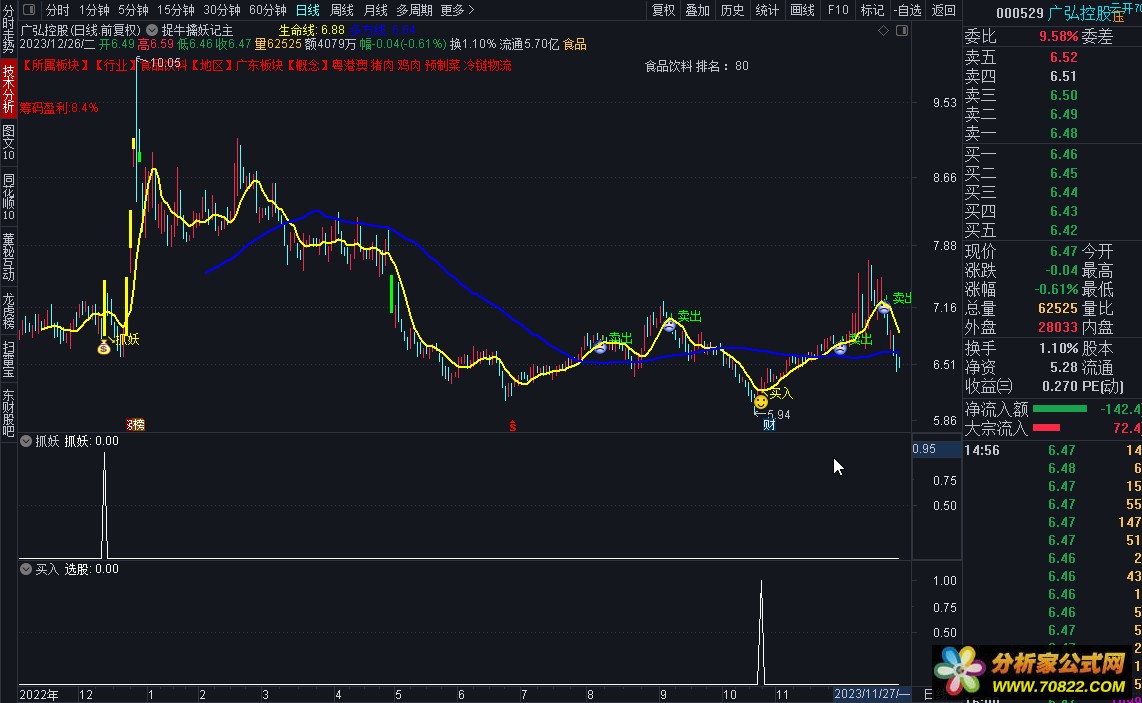Open the 更多 periods expander
This screenshot has height=703, width=1142.
pyautogui.click(x=457, y=9)
